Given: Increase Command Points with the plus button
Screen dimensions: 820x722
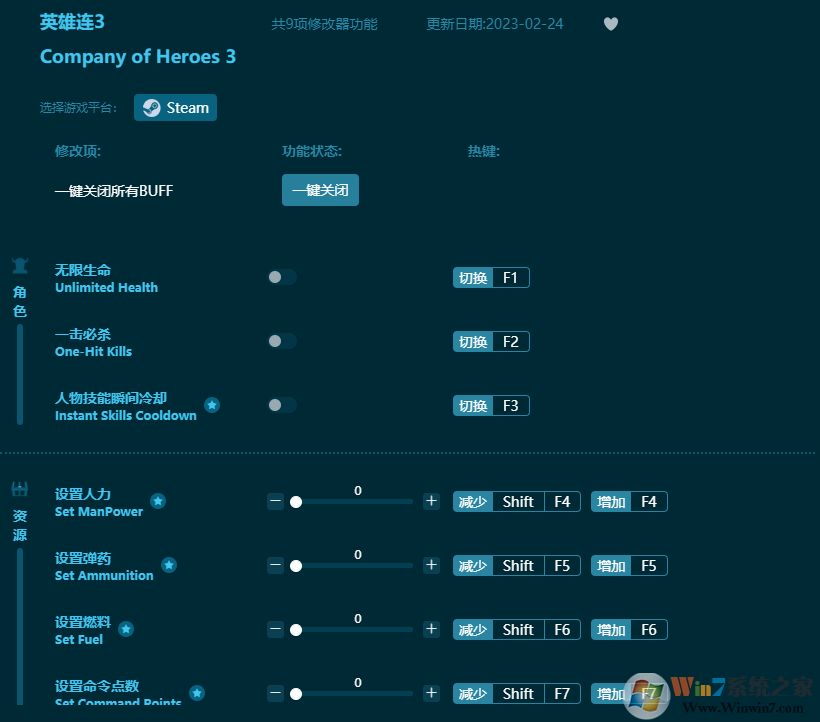Looking at the screenshot, I should pyautogui.click(x=431, y=693).
